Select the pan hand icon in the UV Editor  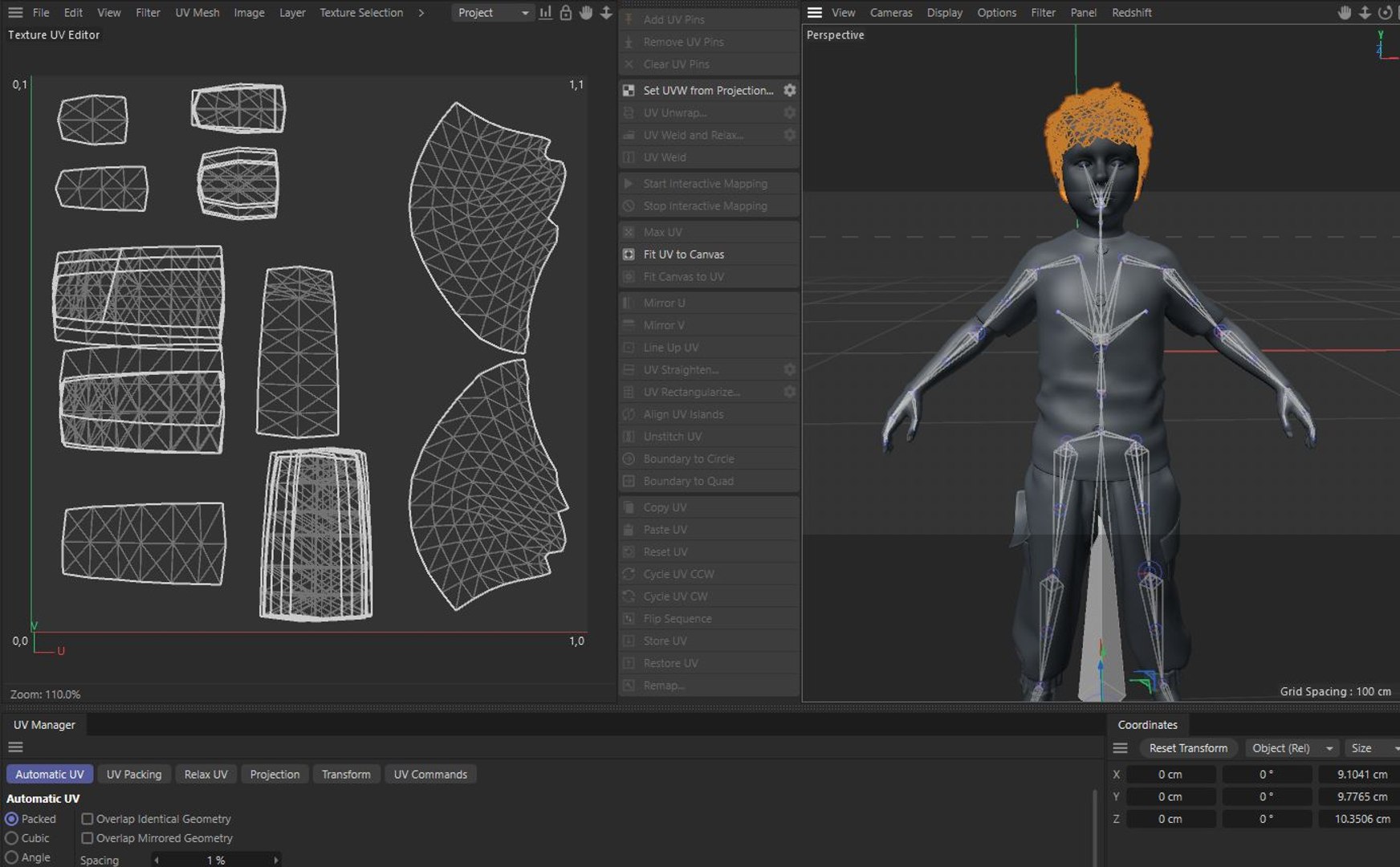click(x=586, y=13)
